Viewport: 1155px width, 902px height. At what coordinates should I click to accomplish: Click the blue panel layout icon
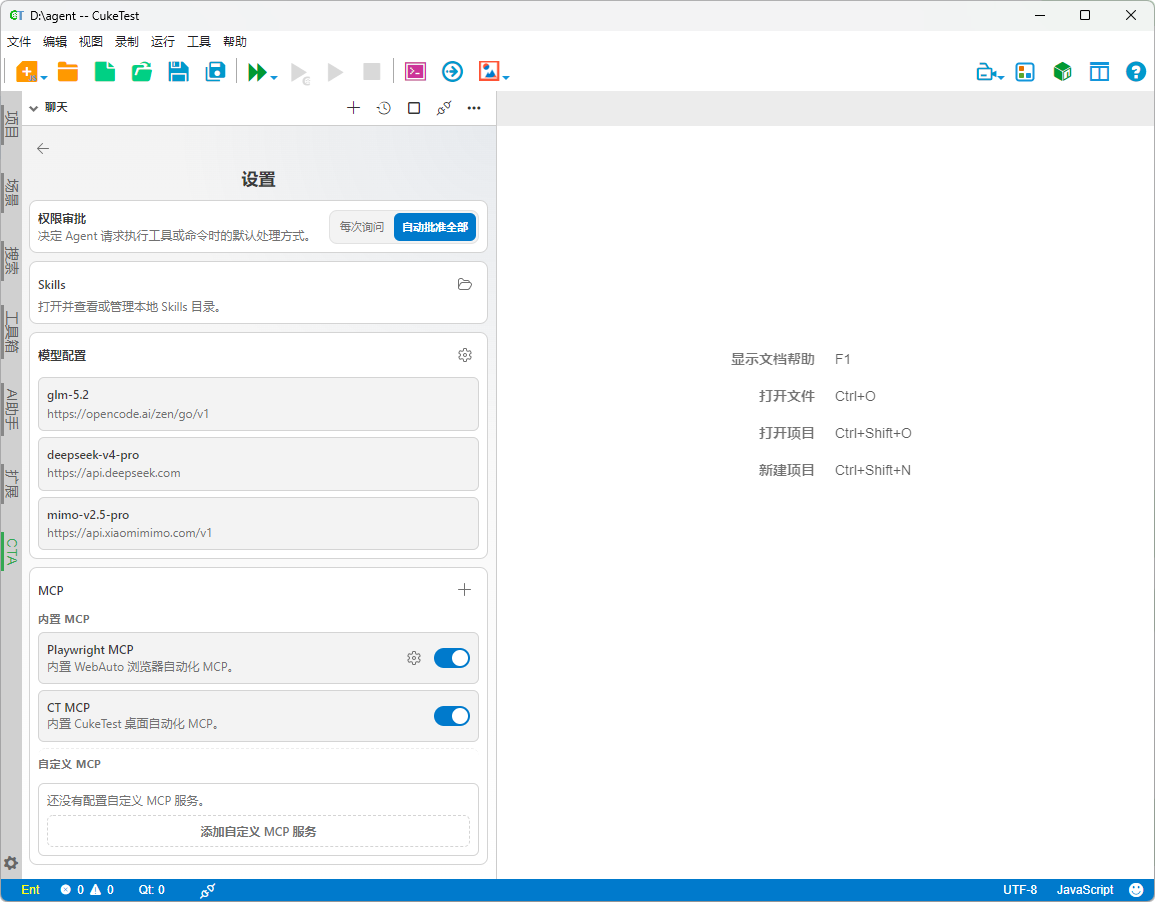click(x=1099, y=71)
